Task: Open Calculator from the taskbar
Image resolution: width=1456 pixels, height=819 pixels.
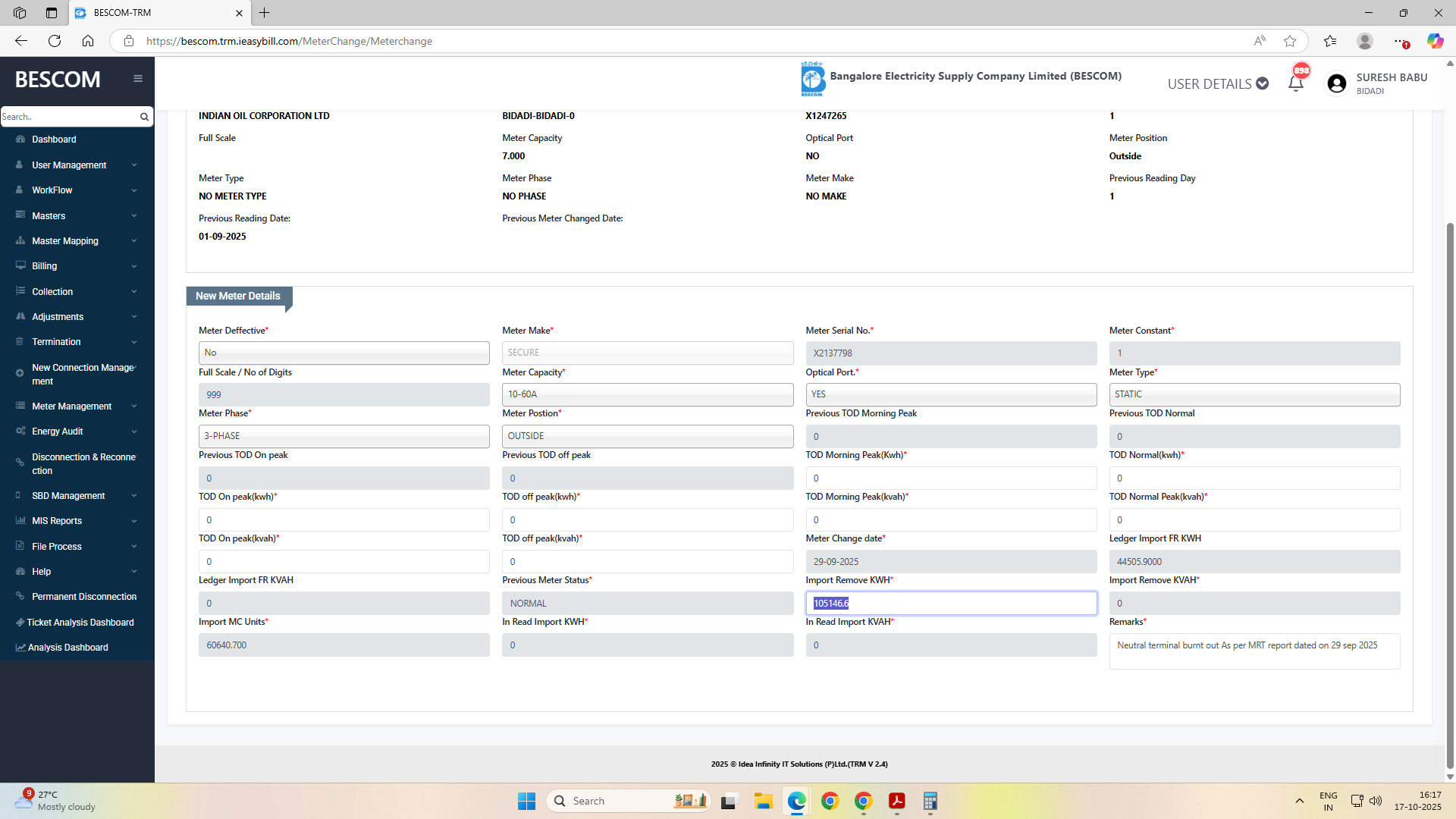Action: [930, 801]
